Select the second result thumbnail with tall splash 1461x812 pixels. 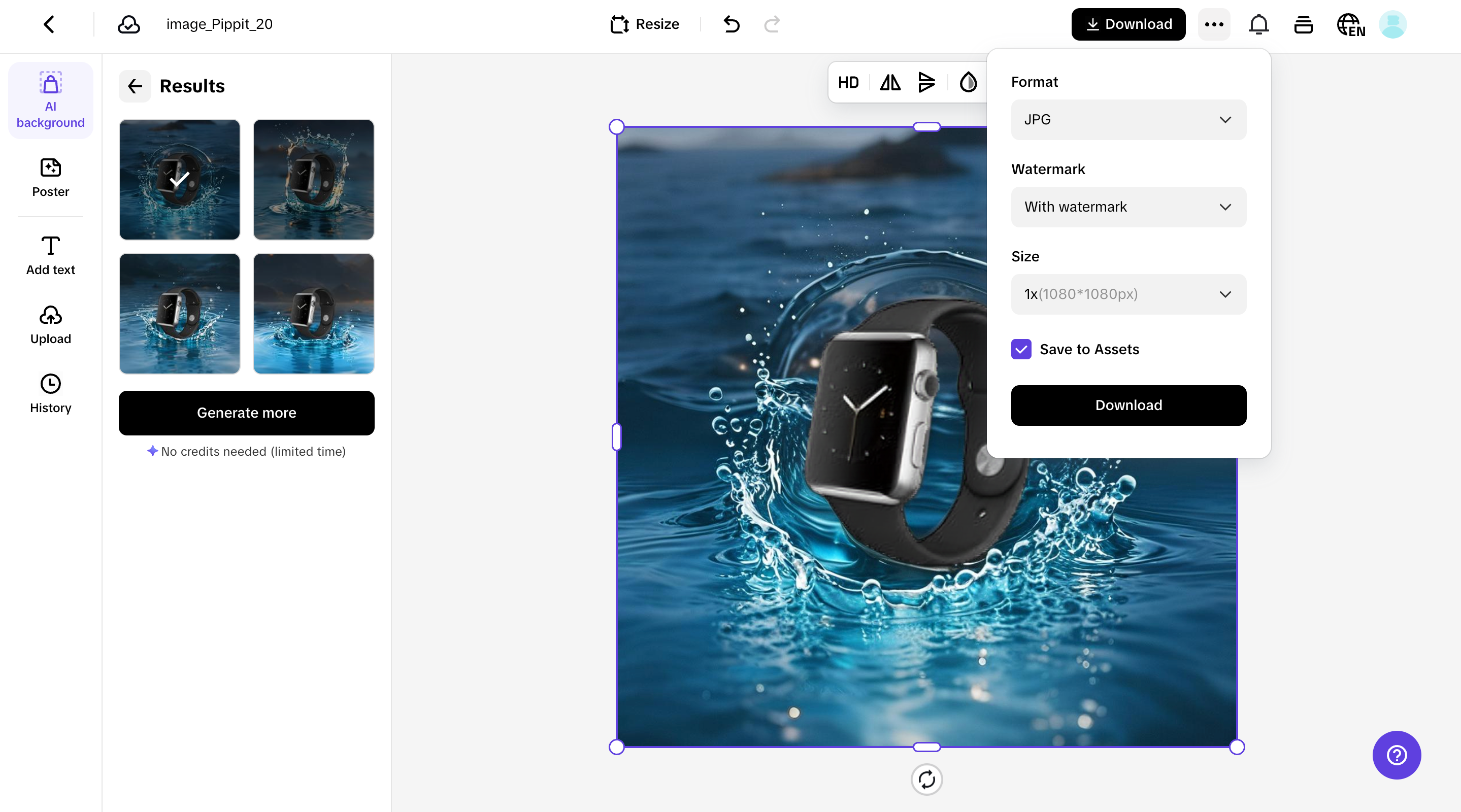click(x=314, y=179)
